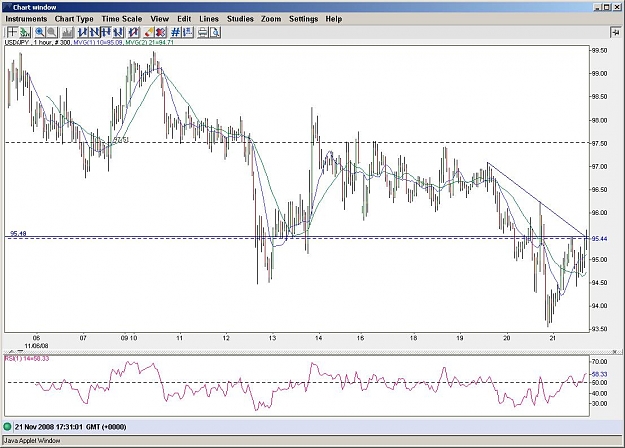Image resolution: width=625 pixels, height=448 pixels.
Task: Click date label 21 on the time axis
Action: (x=552, y=338)
